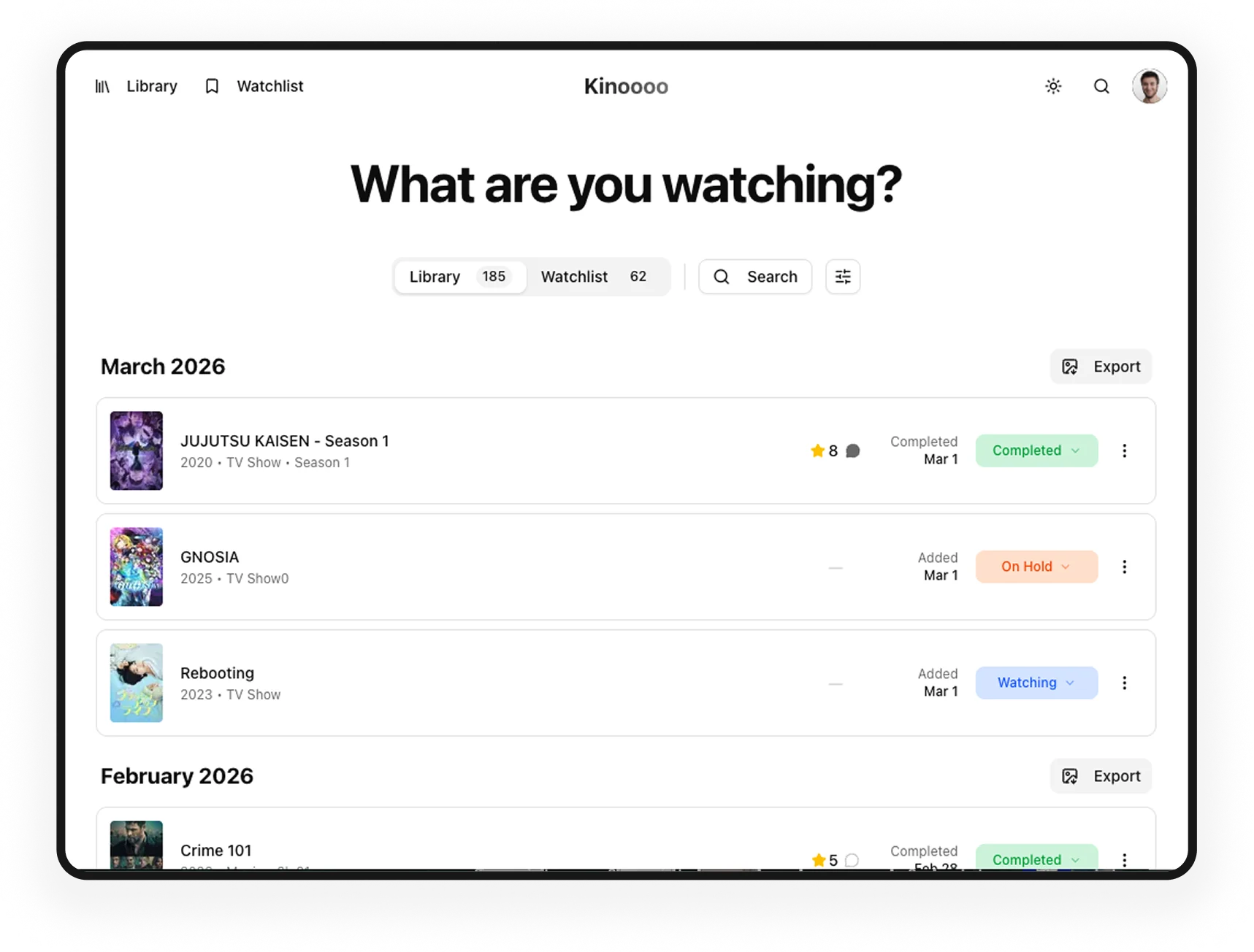Open the three-dot menu for GNOSIA

pyautogui.click(x=1125, y=567)
